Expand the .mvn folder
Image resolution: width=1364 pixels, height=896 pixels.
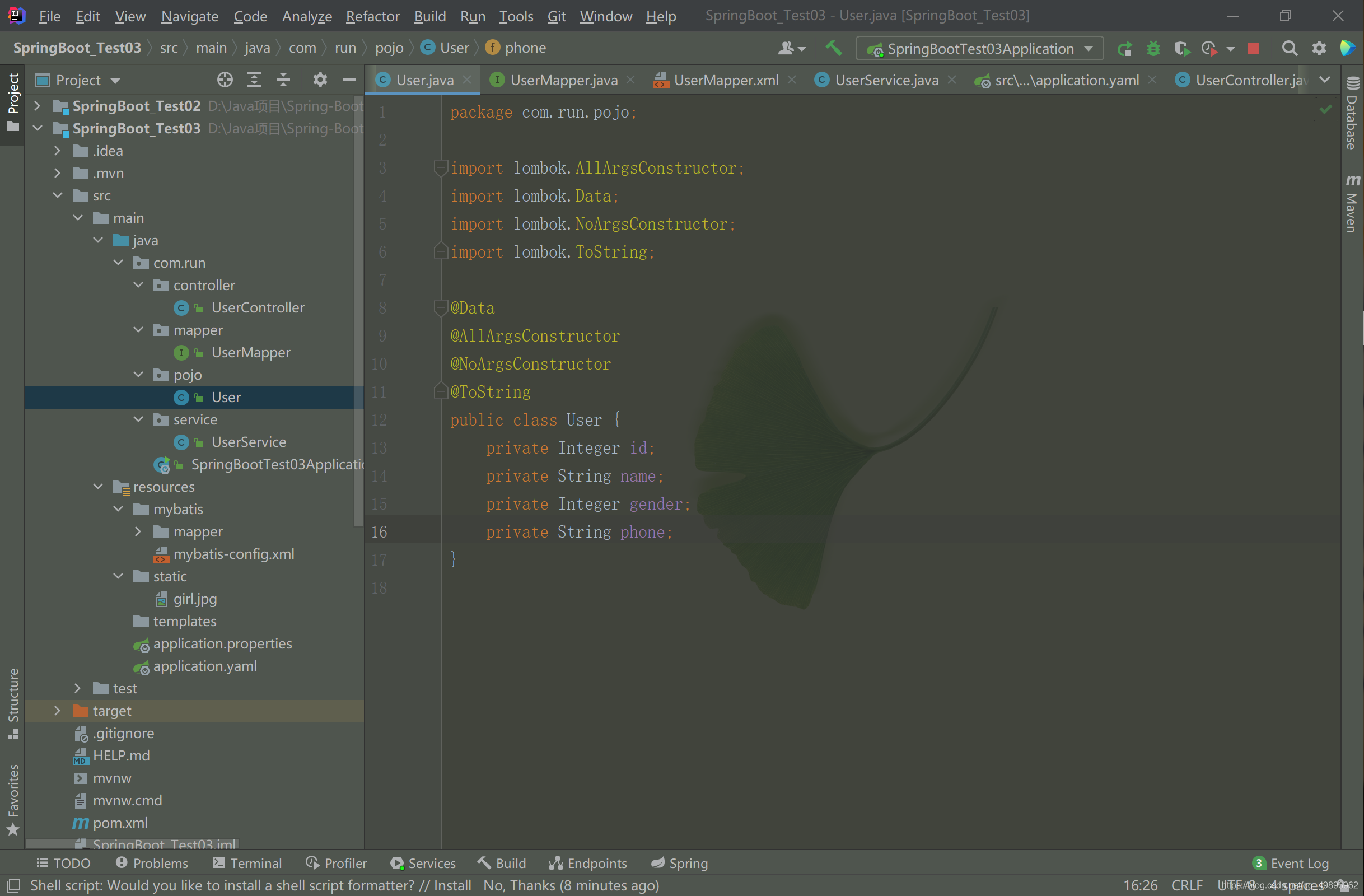click(x=57, y=173)
